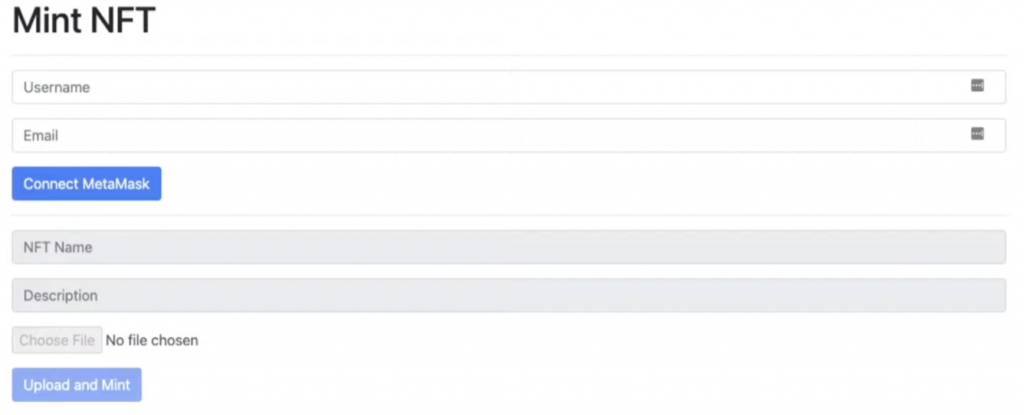The width and height of the screenshot is (1024, 415).
Task: Click the small key icon at Email field's right end
Action: tap(977, 134)
